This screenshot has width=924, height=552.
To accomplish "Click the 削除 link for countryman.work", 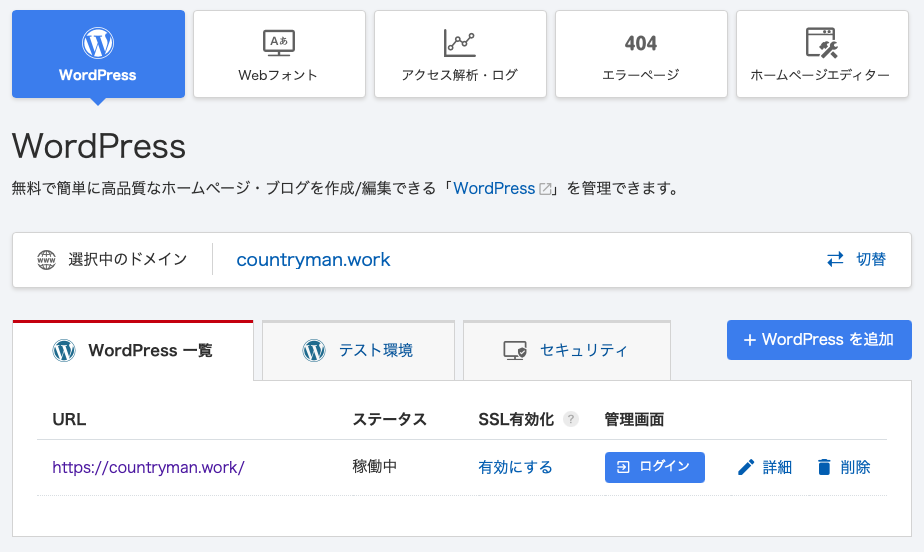I will [x=856, y=467].
